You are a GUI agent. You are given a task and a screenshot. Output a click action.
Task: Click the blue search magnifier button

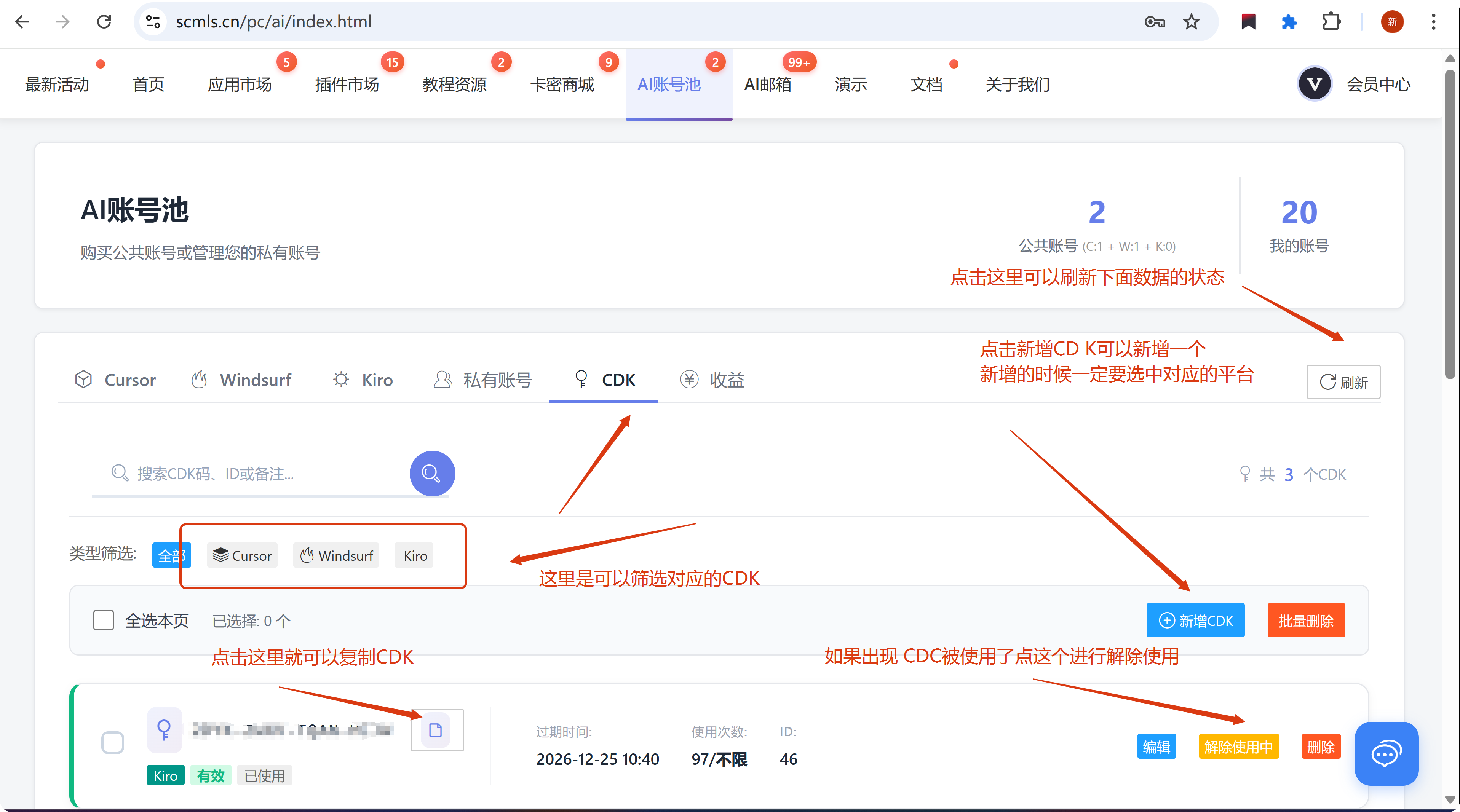point(432,473)
